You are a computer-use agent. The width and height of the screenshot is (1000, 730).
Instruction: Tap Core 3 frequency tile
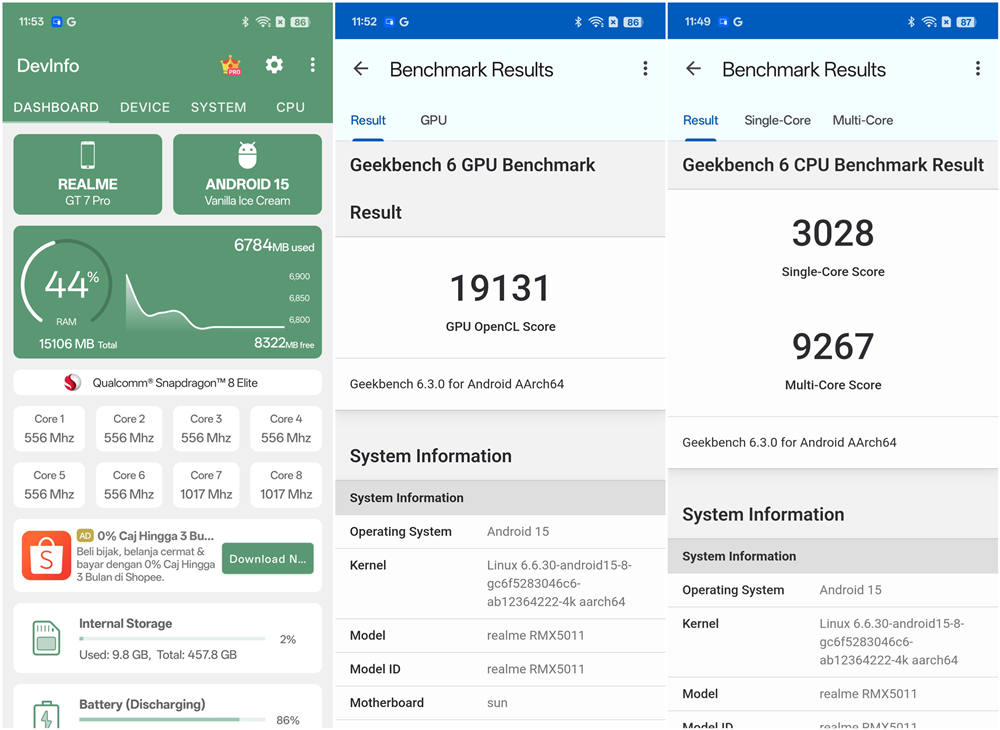pos(206,428)
